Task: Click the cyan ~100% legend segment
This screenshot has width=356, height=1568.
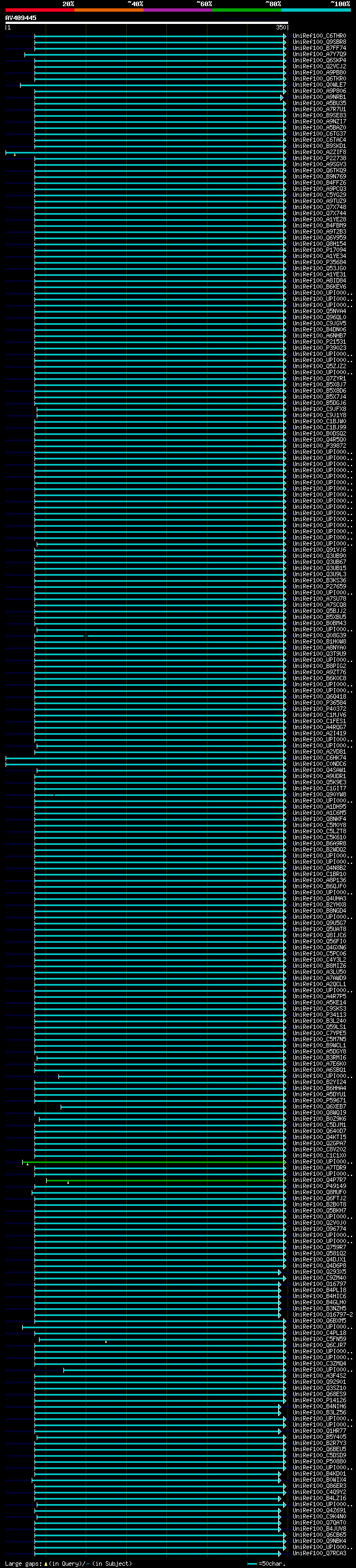Action: point(316,10)
